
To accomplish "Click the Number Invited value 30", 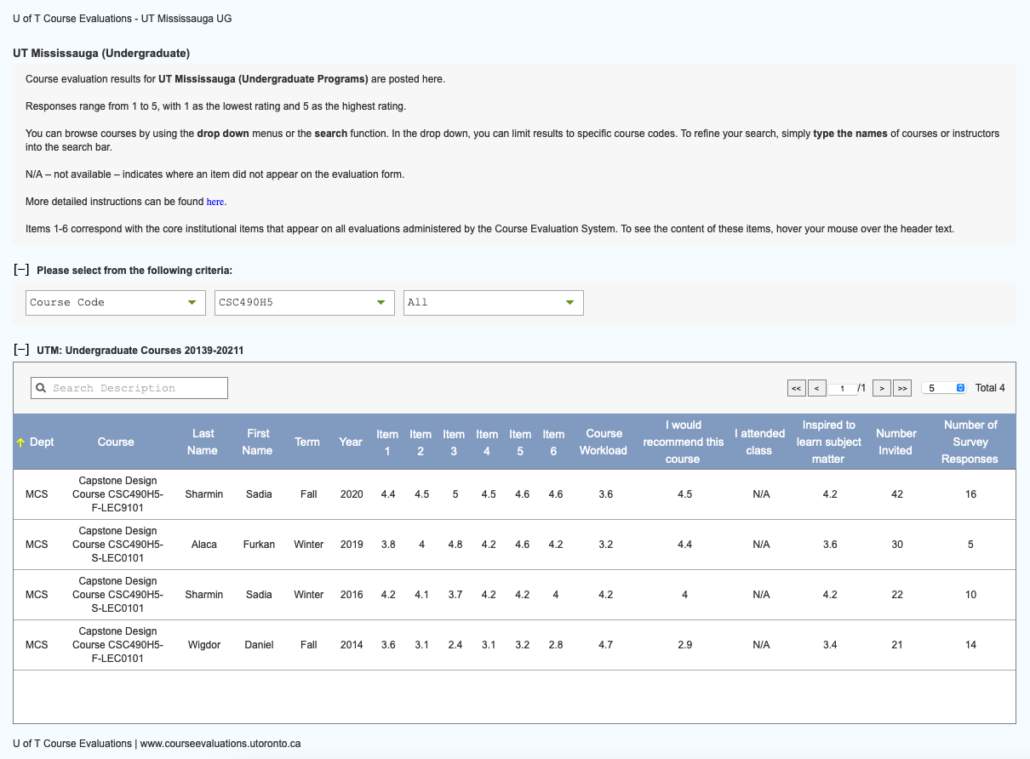I will click(897, 545).
